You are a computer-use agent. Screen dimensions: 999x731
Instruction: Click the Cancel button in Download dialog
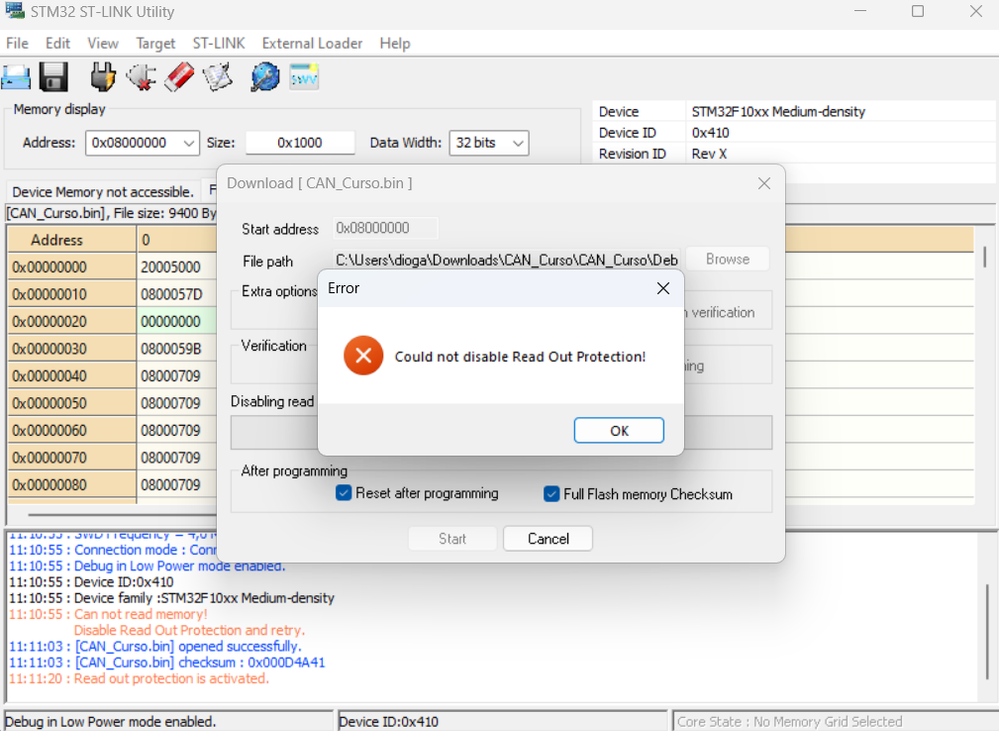548,539
